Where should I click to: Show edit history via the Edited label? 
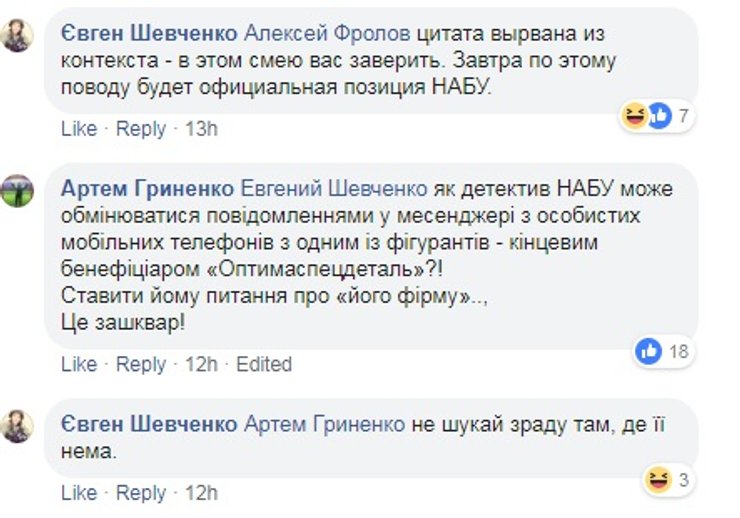click(x=264, y=364)
